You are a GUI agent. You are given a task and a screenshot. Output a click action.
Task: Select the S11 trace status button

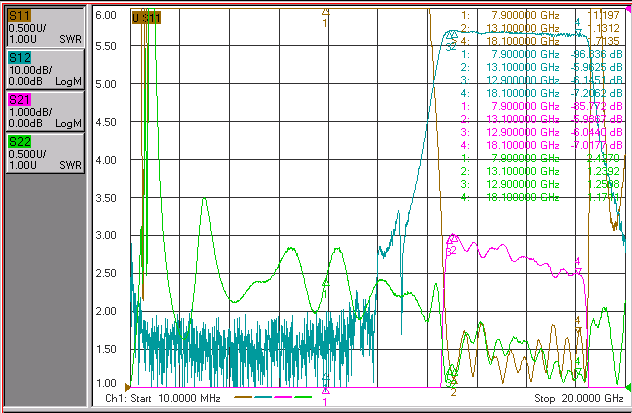pyautogui.click(x=45, y=27)
